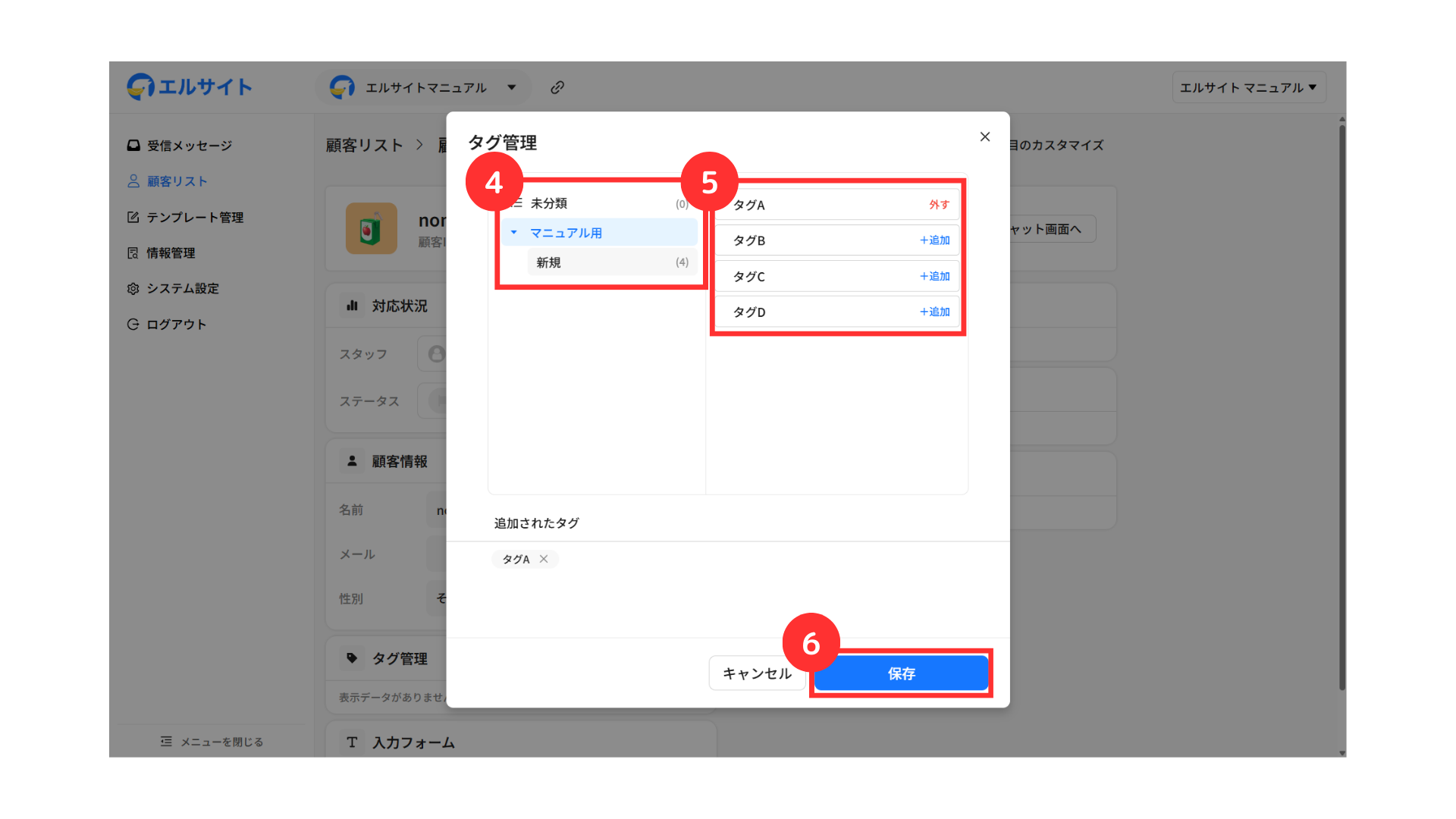This screenshot has height=819, width=1456.
Task: Toggle 外す to remove タグA
Action: tap(939, 205)
